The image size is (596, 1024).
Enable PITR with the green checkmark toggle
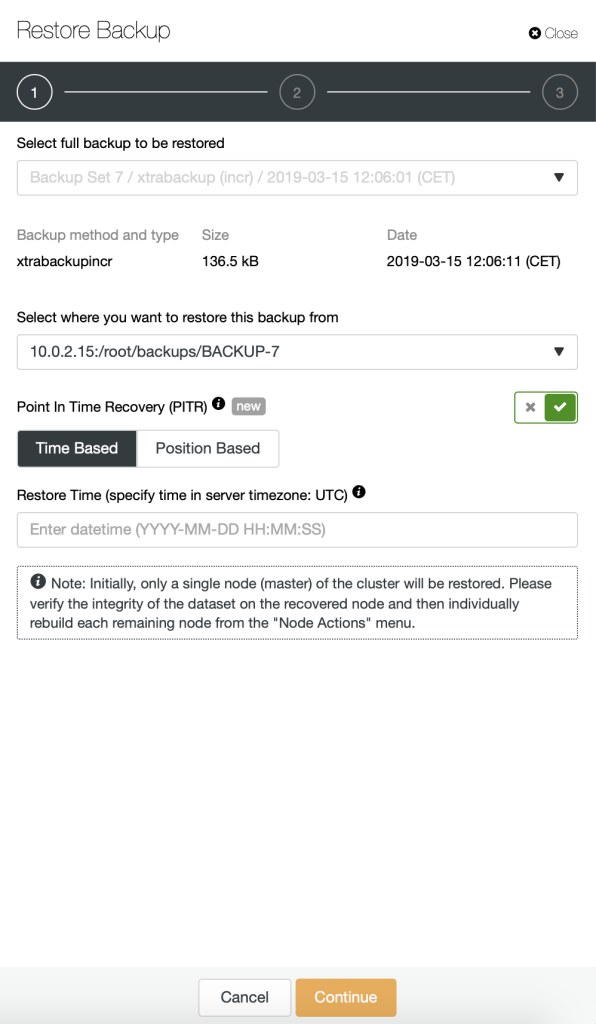tap(560, 408)
